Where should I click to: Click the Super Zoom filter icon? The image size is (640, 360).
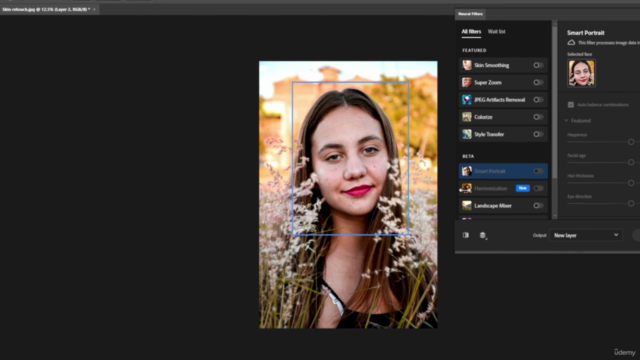(467, 82)
